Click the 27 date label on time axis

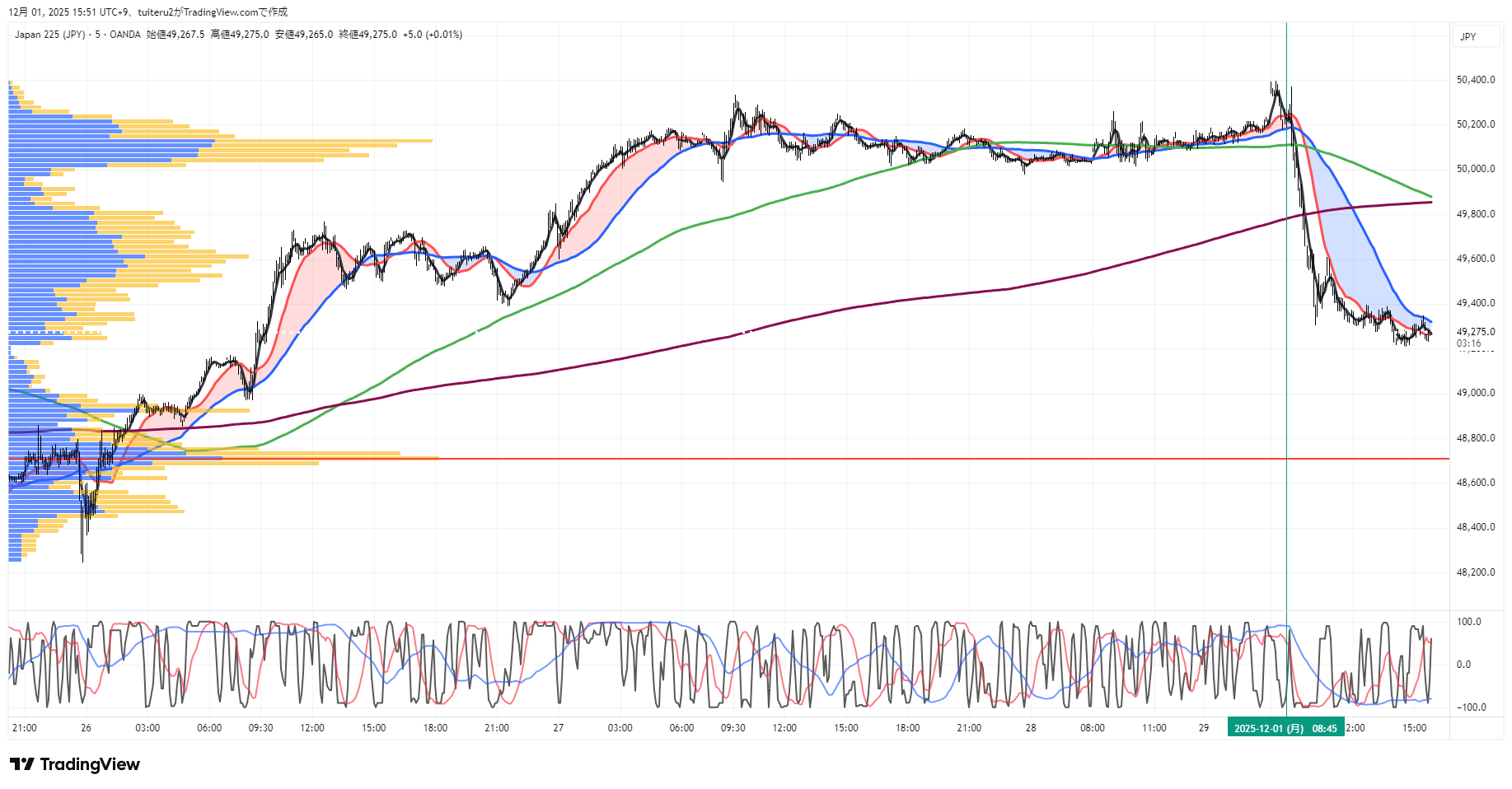(559, 728)
